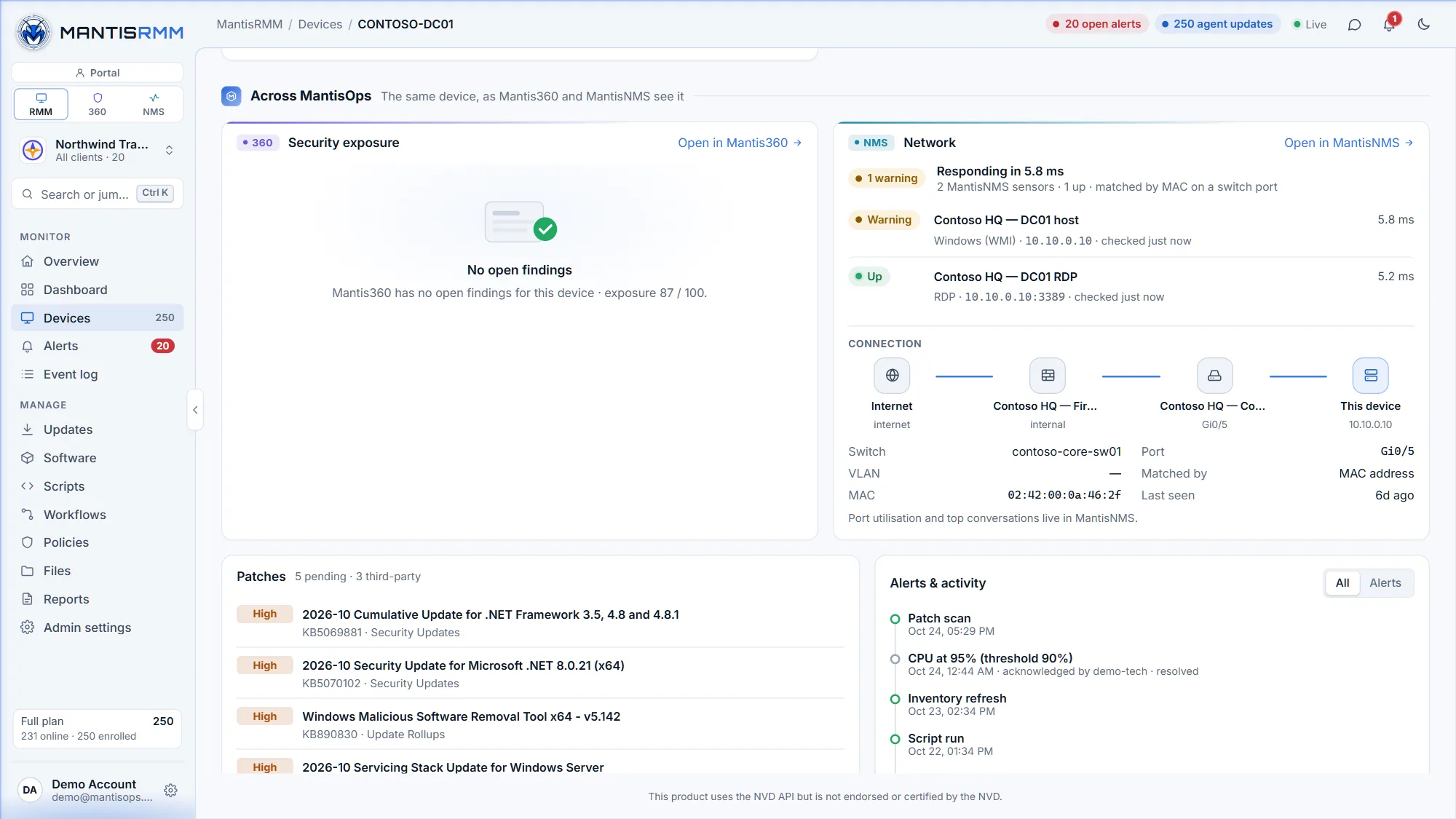Click Open in Mantis360 link
Screen dimensions: 1456x819
[x=740, y=143]
